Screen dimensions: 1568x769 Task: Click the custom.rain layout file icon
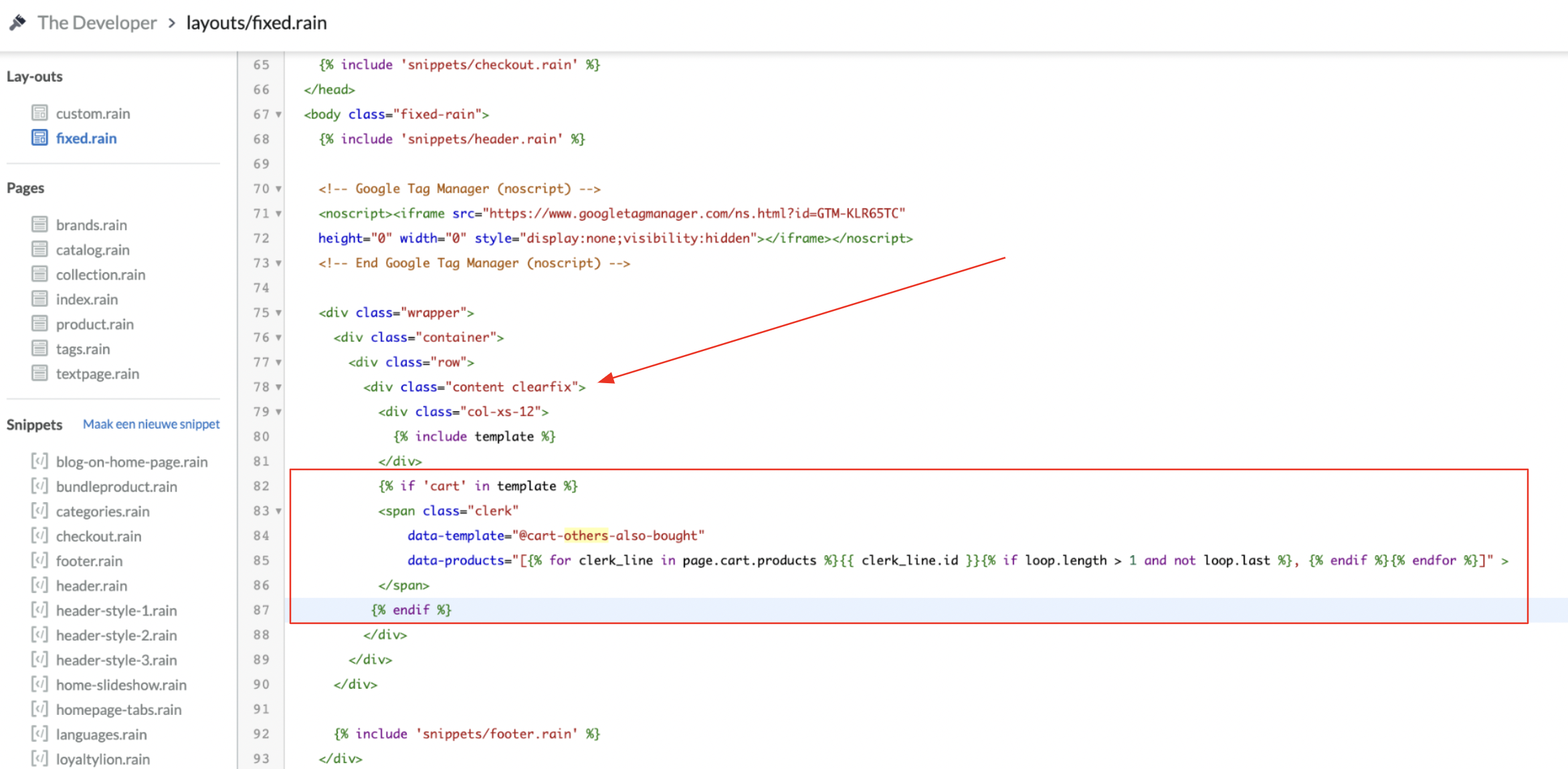pos(40,113)
